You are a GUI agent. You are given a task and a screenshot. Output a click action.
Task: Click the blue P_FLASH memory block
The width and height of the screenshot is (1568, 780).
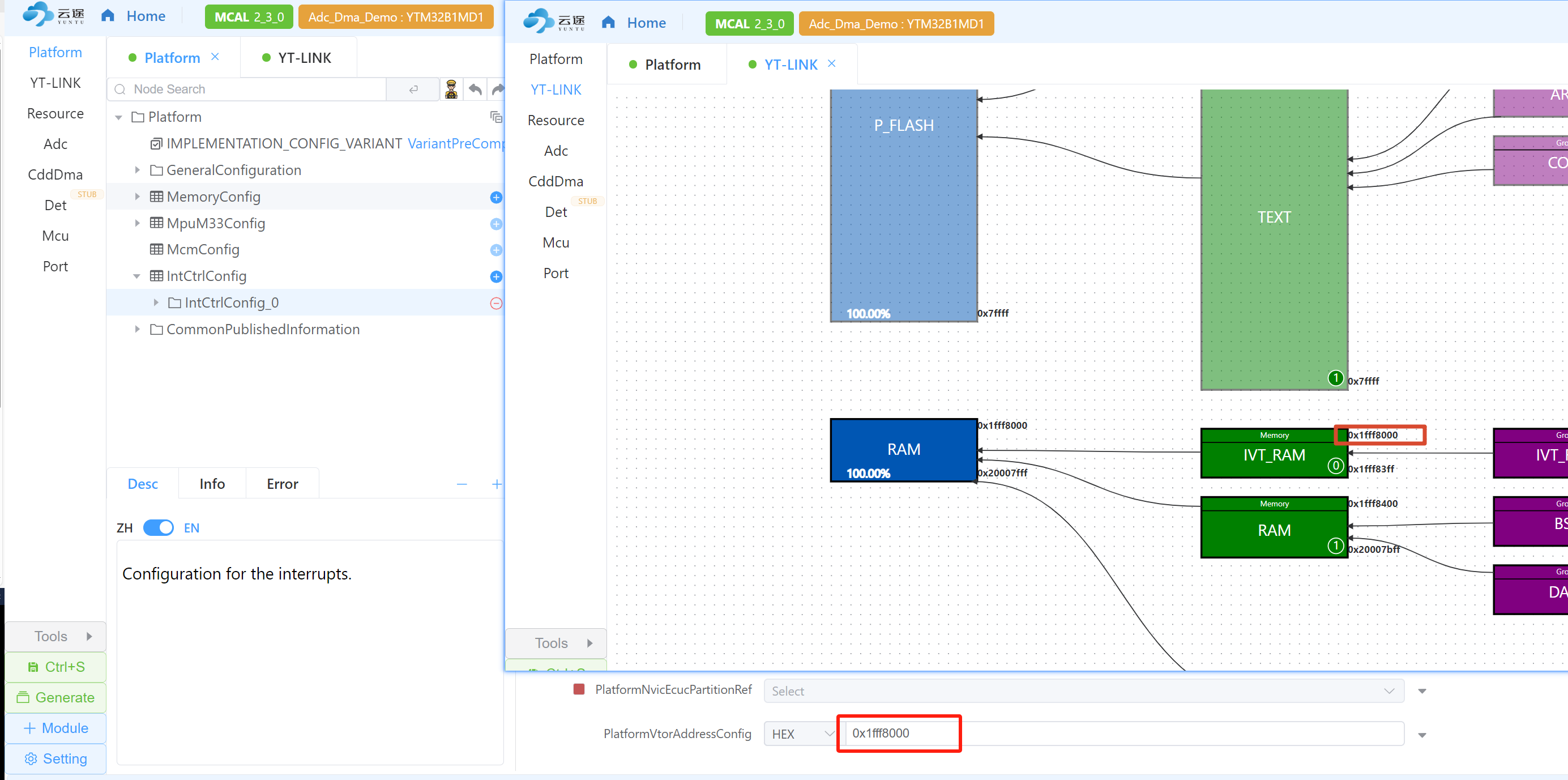click(904, 206)
